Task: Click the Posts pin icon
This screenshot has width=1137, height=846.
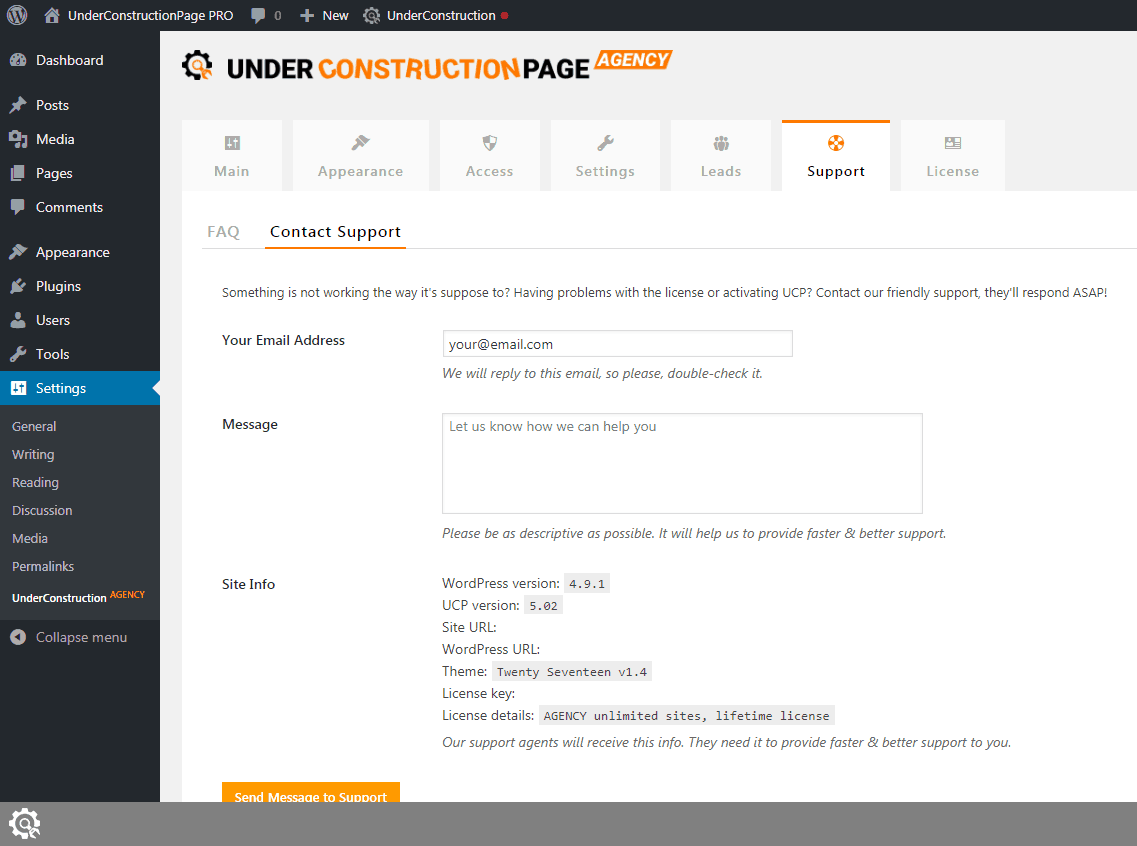Action: (18, 105)
